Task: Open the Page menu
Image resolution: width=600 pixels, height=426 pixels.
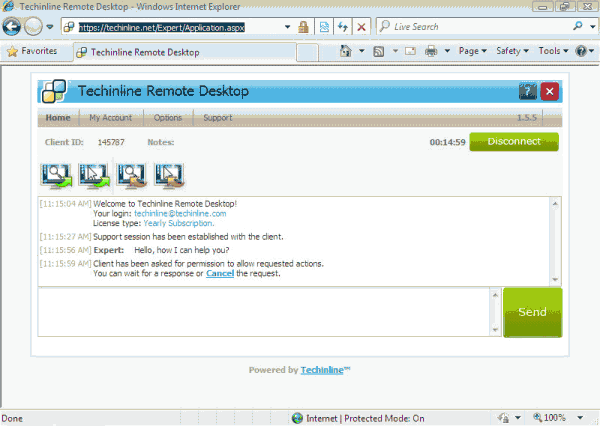Action: [473, 51]
